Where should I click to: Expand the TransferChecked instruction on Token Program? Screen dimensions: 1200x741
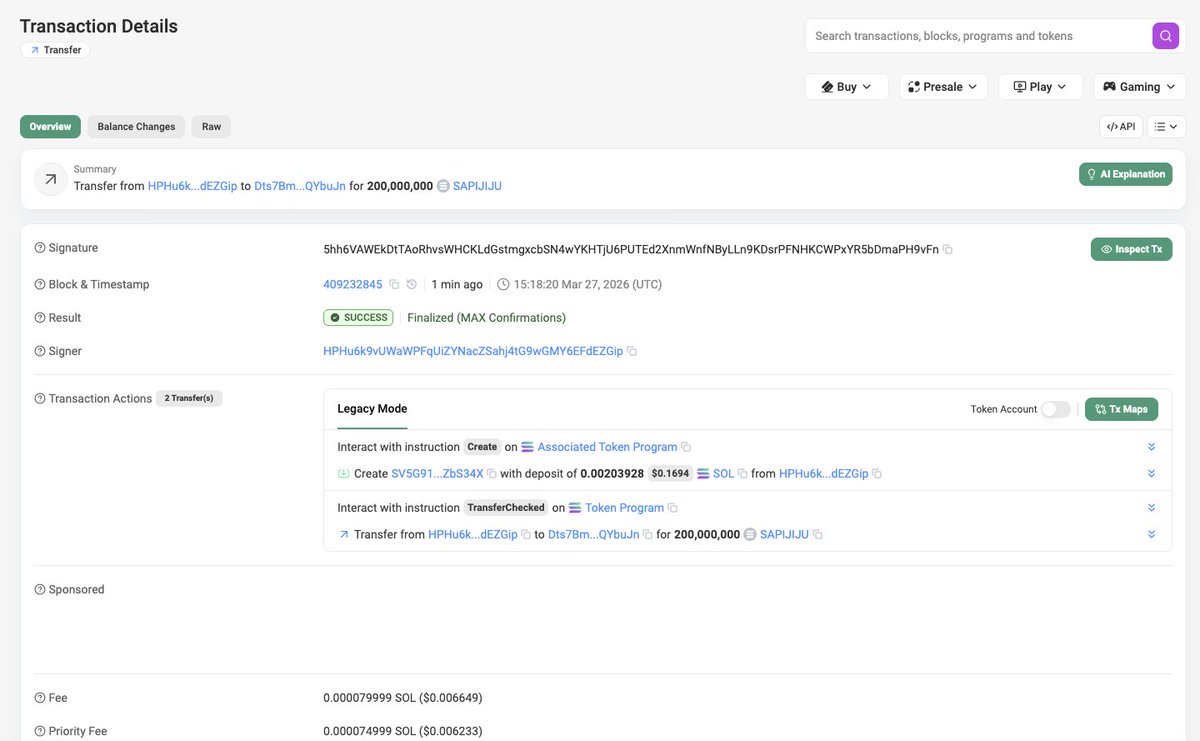point(1152,508)
